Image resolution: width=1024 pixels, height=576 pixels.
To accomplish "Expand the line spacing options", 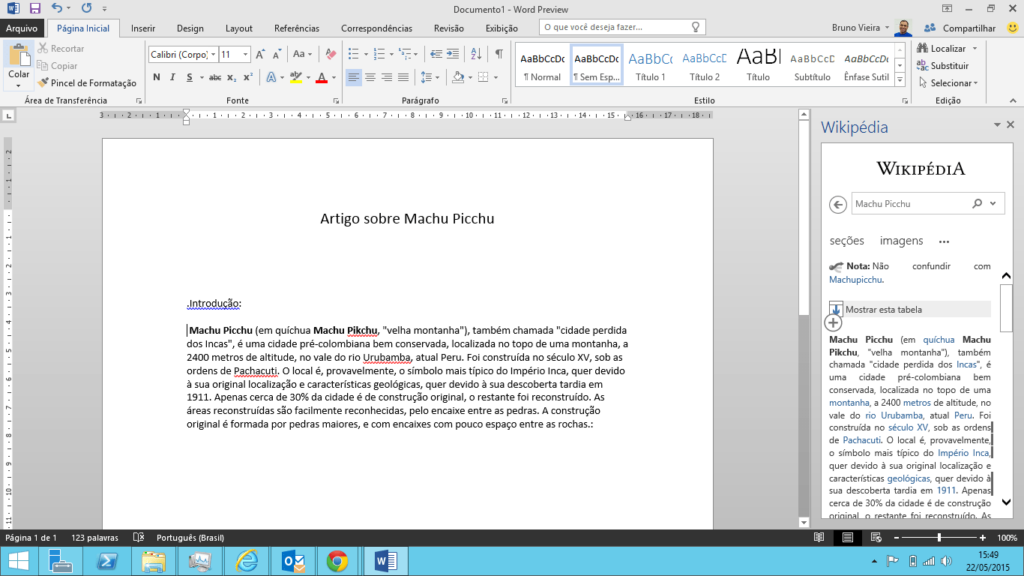I will pyautogui.click(x=429, y=78).
